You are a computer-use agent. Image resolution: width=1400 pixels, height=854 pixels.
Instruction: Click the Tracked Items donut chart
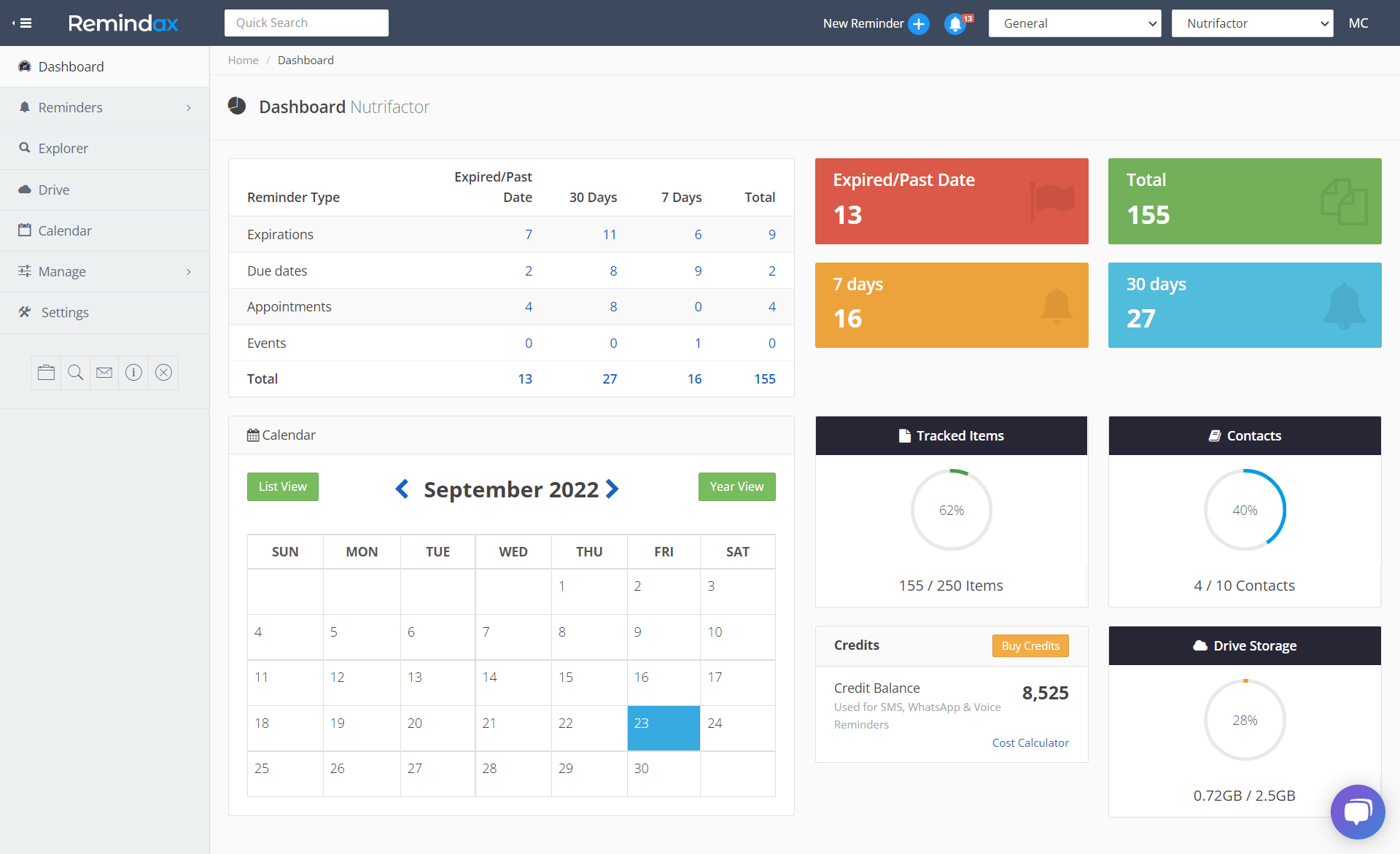[952, 511]
